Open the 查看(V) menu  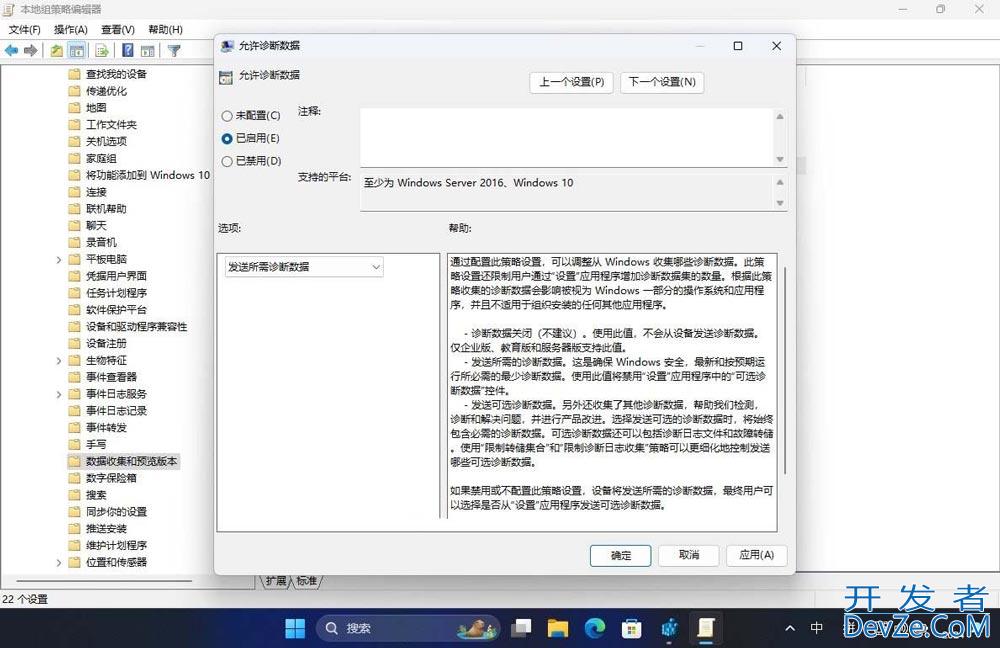[x=118, y=29]
